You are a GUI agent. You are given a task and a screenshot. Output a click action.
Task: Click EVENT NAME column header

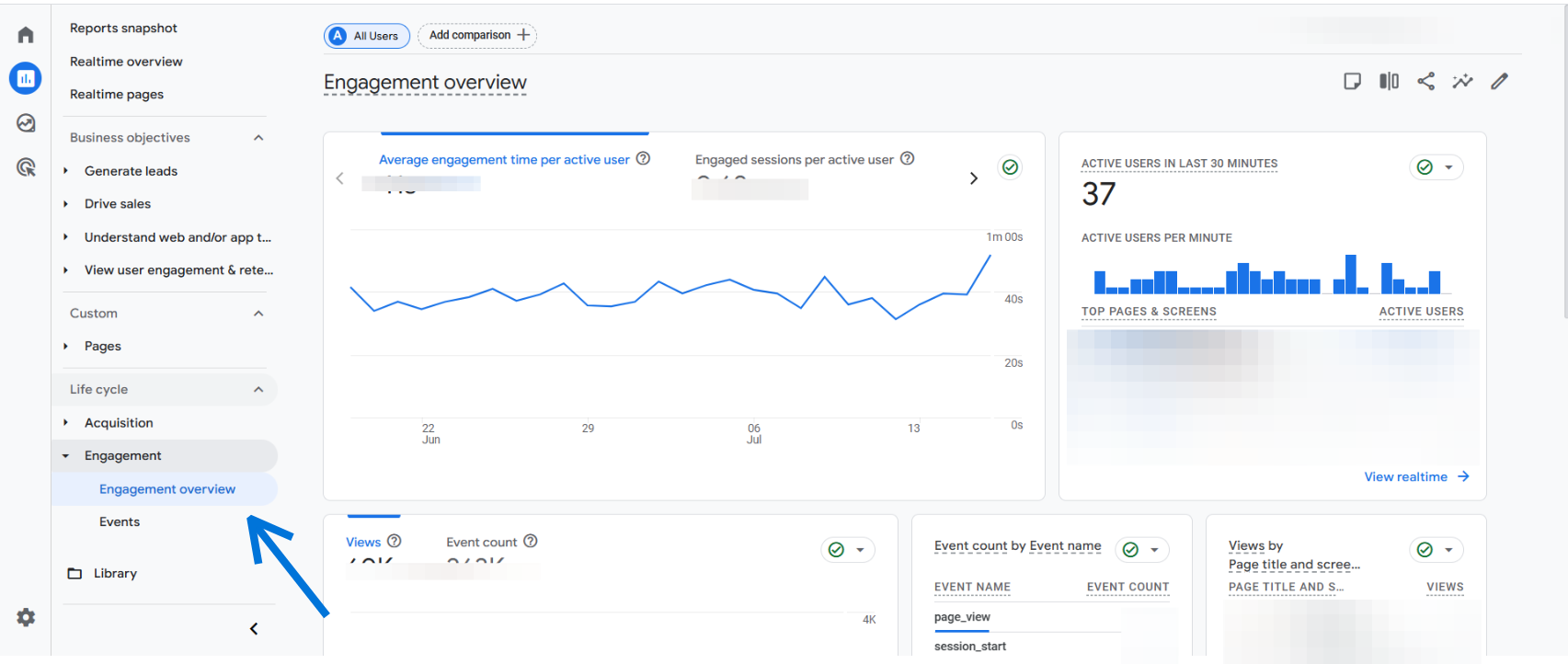(x=972, y=587)
